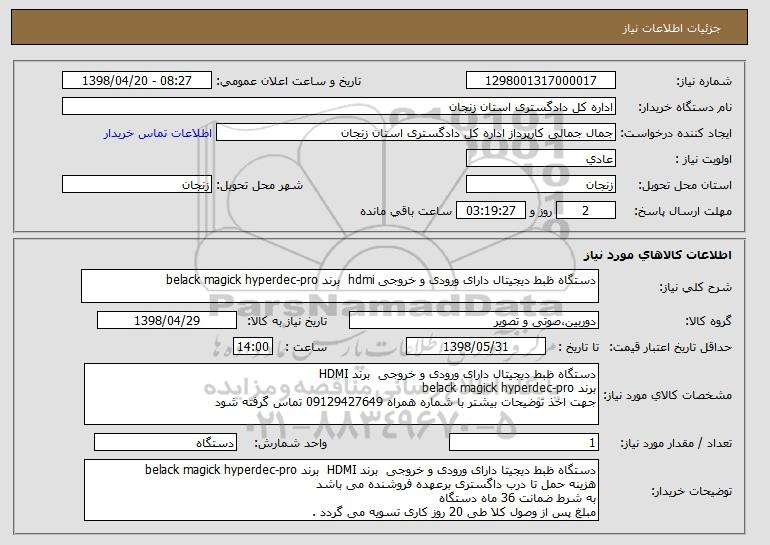Viewport: 770px width, 545px height.
Task: Click the label واحد شمارش
Action: 290,443
